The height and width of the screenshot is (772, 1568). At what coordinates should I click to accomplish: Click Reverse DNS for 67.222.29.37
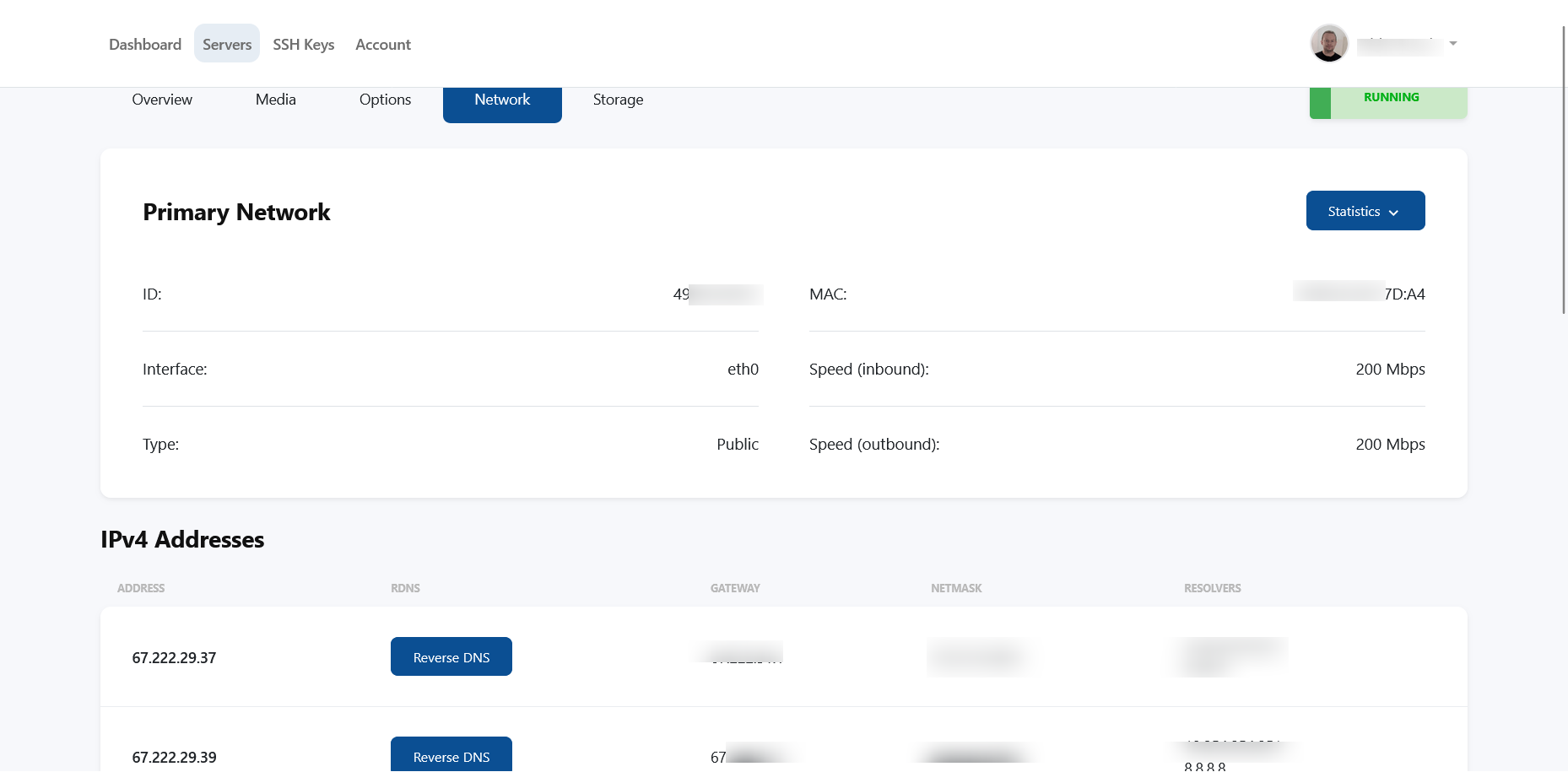pos(451,656)
